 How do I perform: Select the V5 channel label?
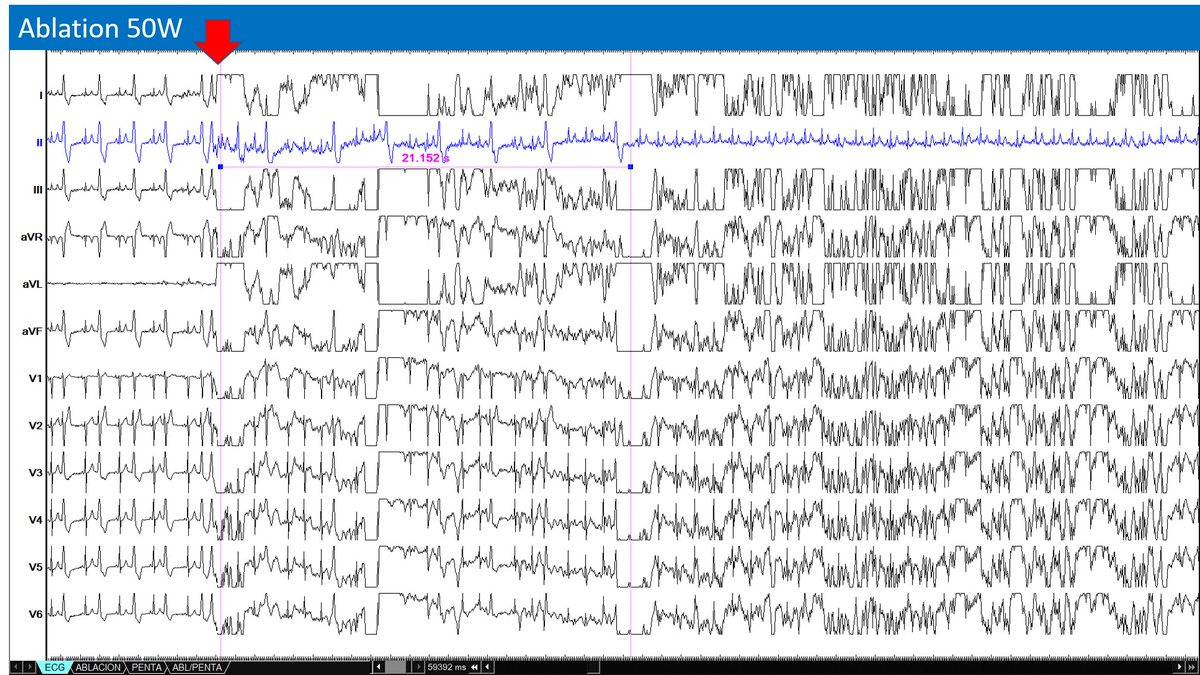point(36,567)
